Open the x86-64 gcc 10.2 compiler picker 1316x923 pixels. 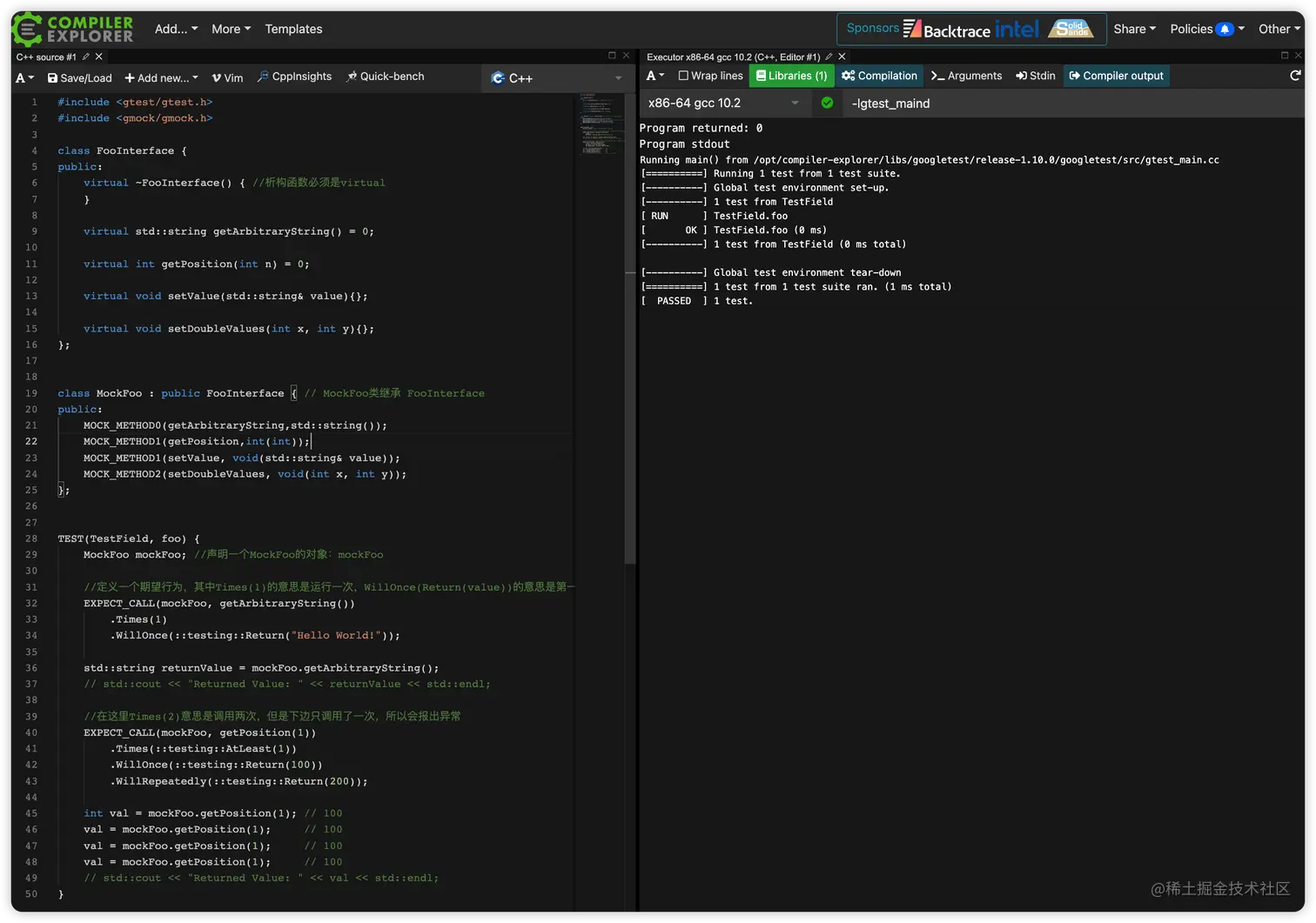pyautogui.click(x=723, y=103)
